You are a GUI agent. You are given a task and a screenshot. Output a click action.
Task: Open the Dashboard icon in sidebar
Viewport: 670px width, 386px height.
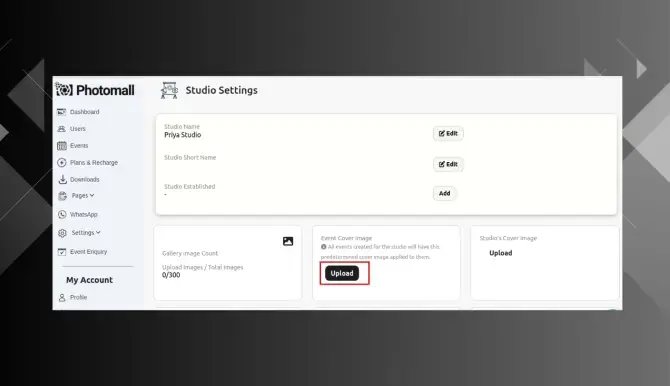62,112
